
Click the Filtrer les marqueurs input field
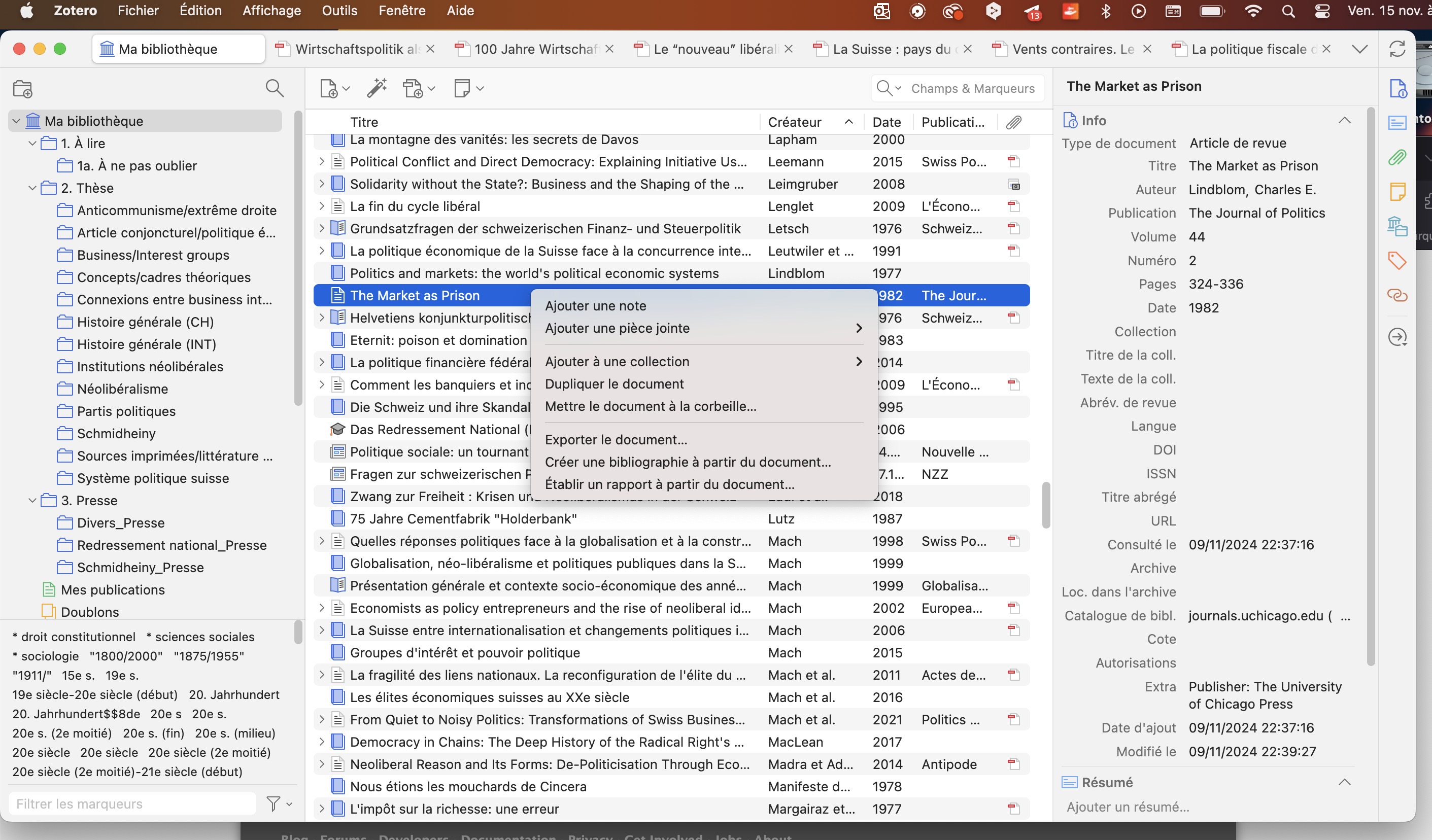[x=132, y=803]
